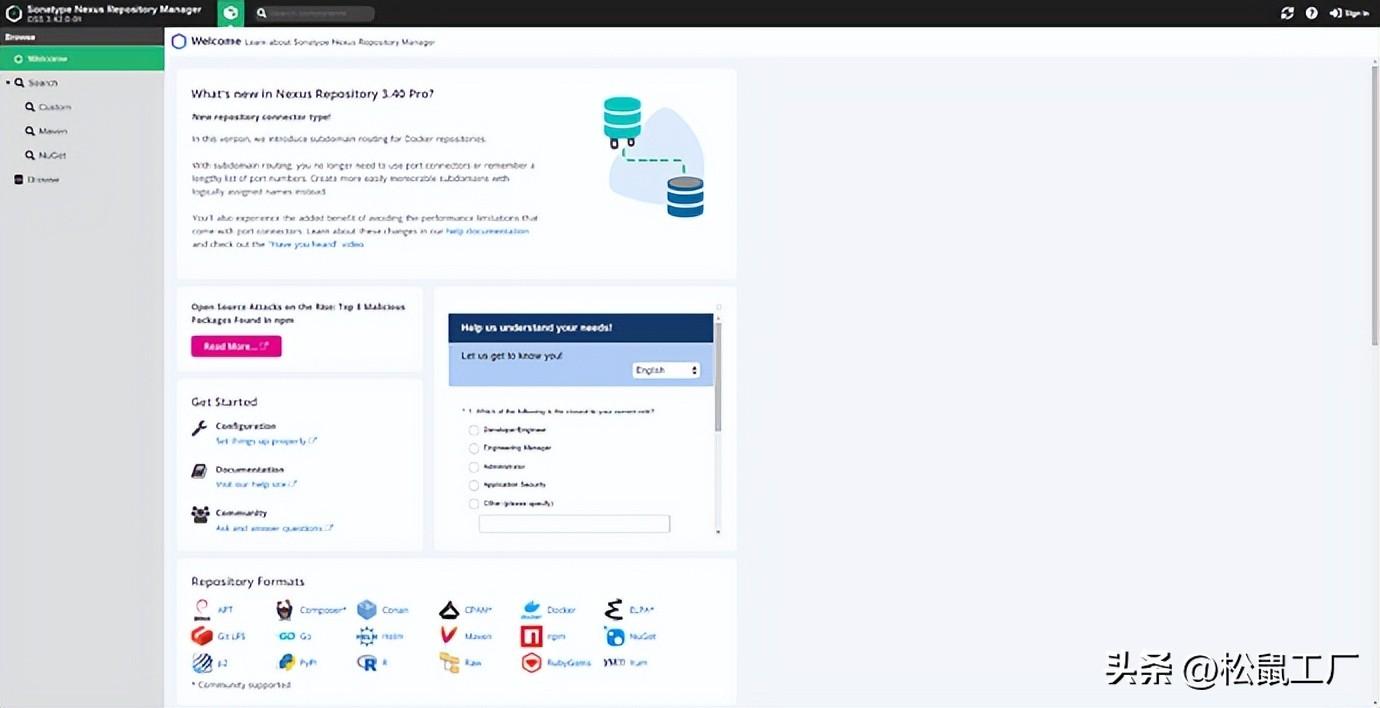Select Developer/Engineer radio option
Image resolution: width=1380 pixels, height=708 pixels.
(474, 430)
